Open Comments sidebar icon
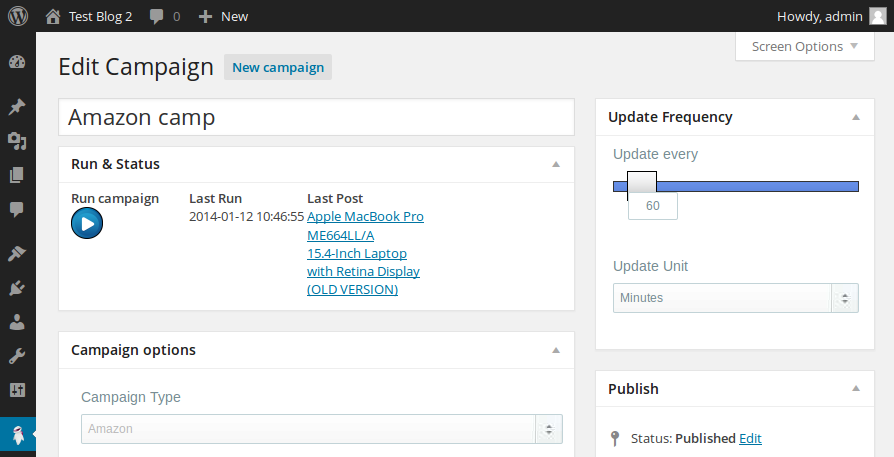 point(17,209)
